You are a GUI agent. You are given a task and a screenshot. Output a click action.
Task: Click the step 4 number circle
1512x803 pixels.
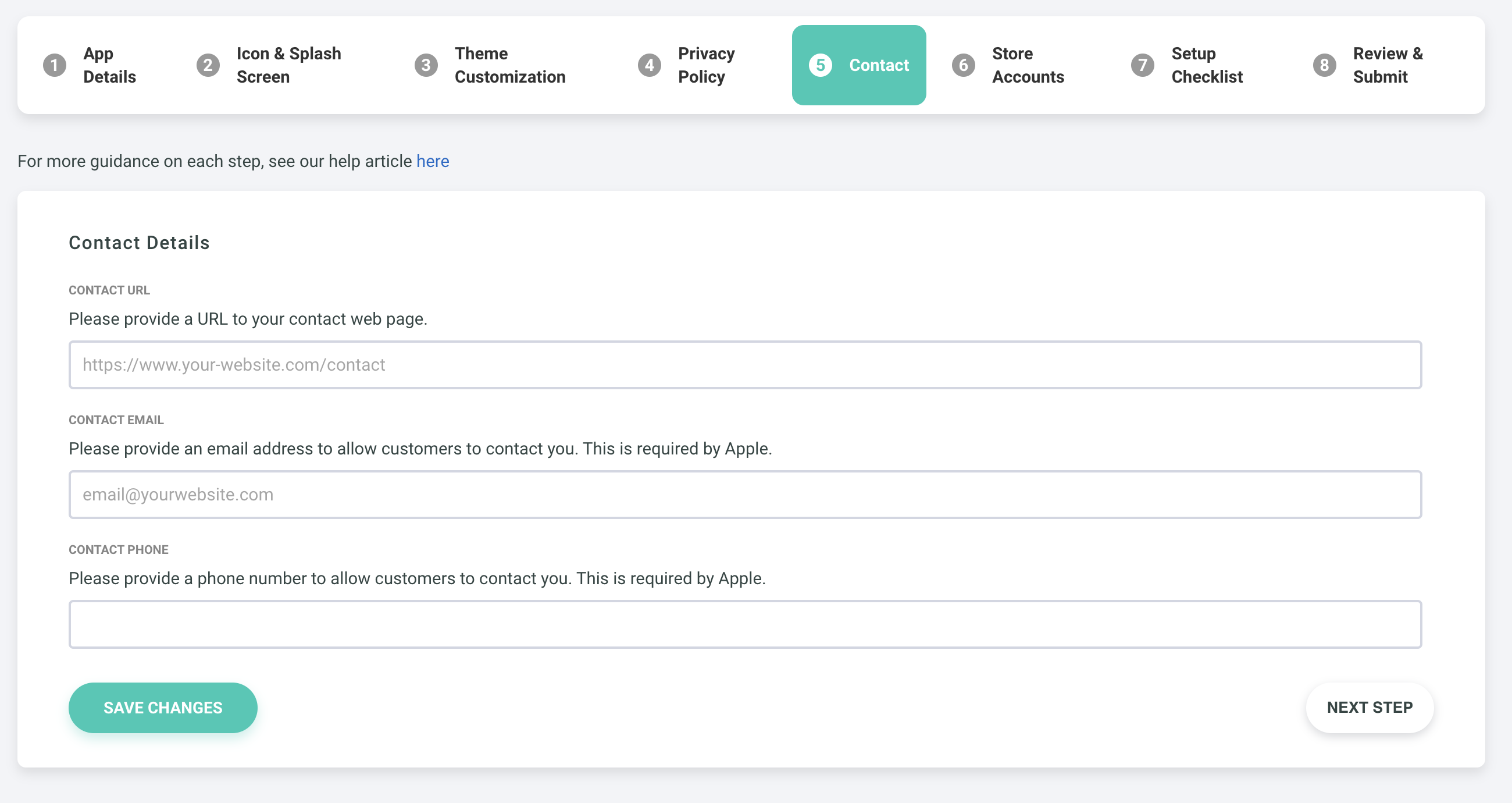[x=649, y=65]
